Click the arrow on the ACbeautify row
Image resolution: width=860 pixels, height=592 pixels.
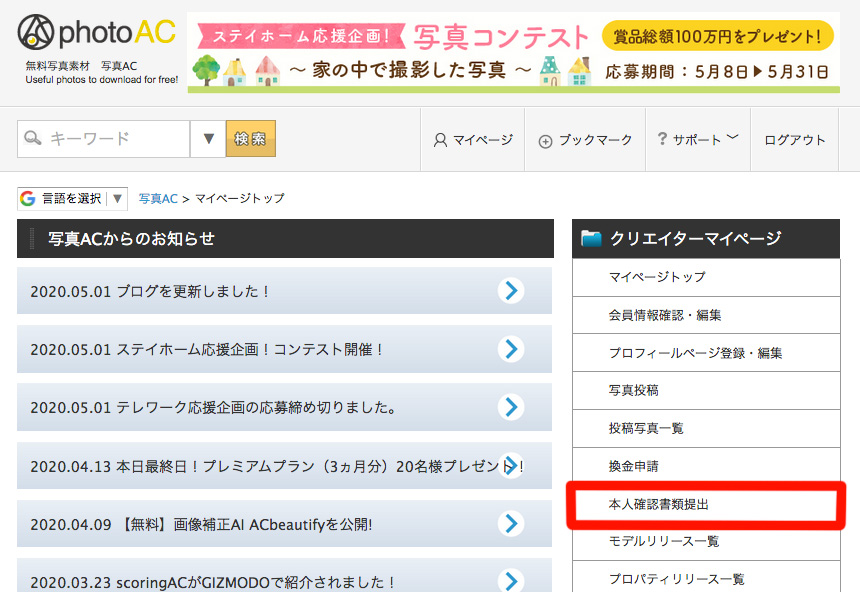511,524
